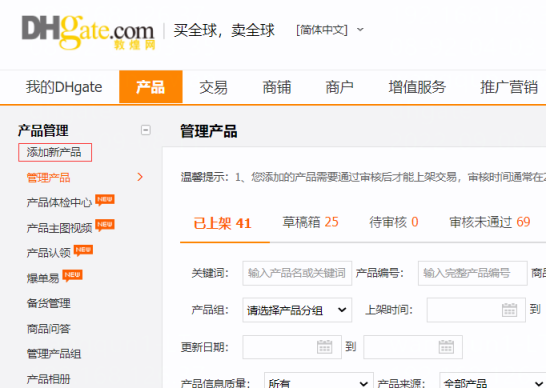This screenshot has width=546, height=388.
Task: Open the 上架时间 calendar icon
Action: tap(509, 310)
